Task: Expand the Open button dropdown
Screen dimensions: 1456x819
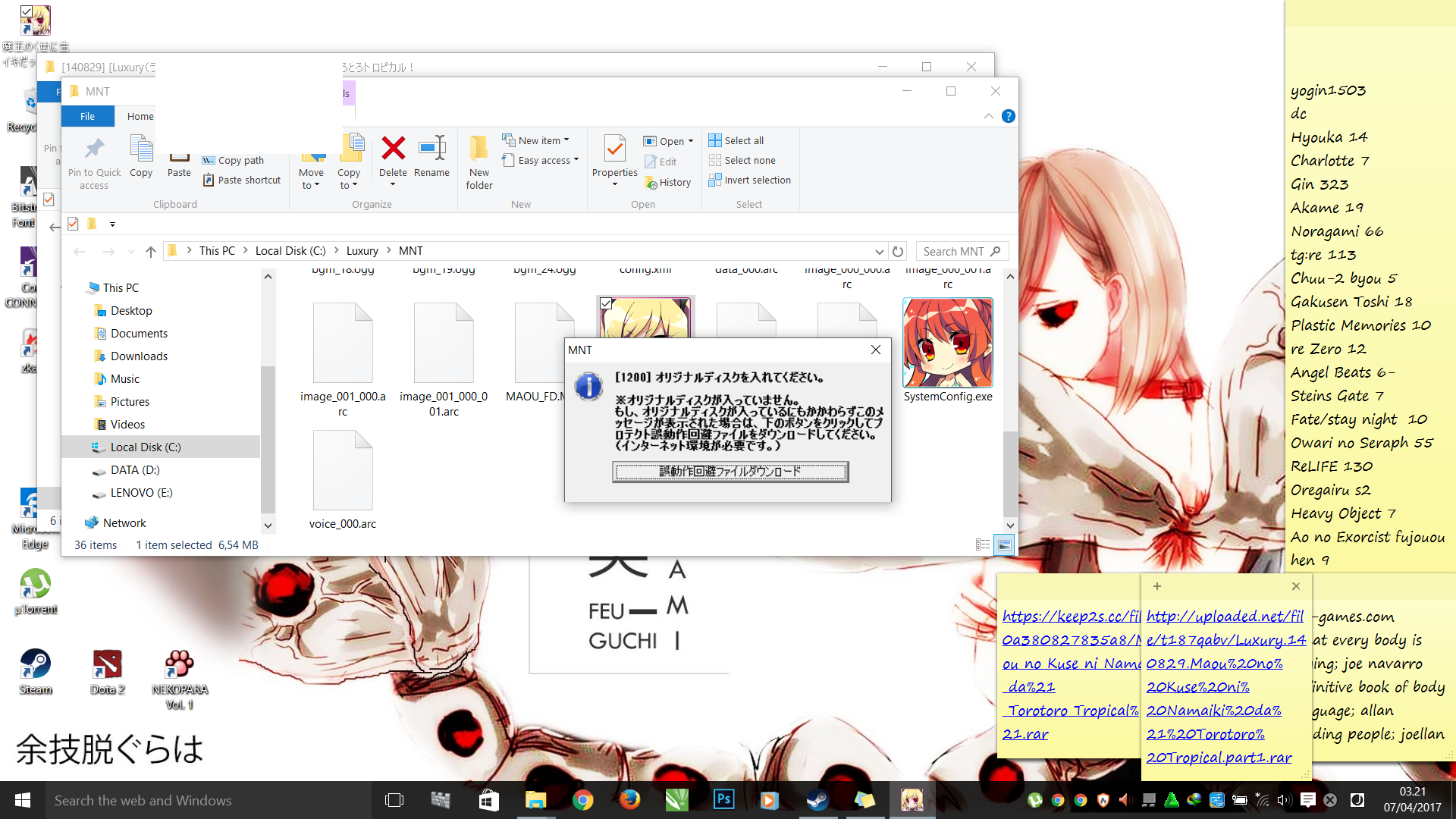Action: [x=691, y=141]
